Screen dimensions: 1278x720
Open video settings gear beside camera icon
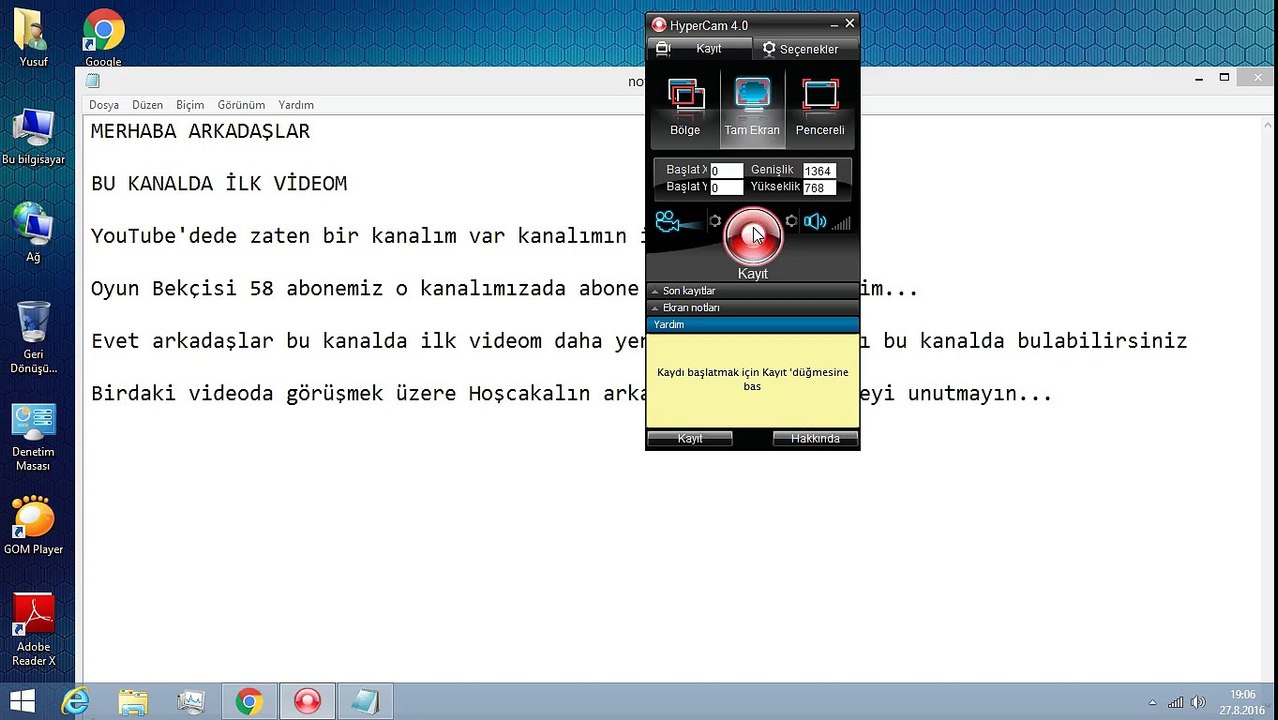point(715,221)
